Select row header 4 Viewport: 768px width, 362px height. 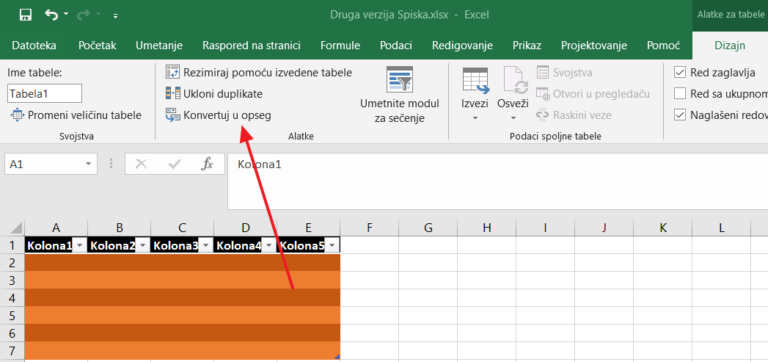[x=13, y=298]
